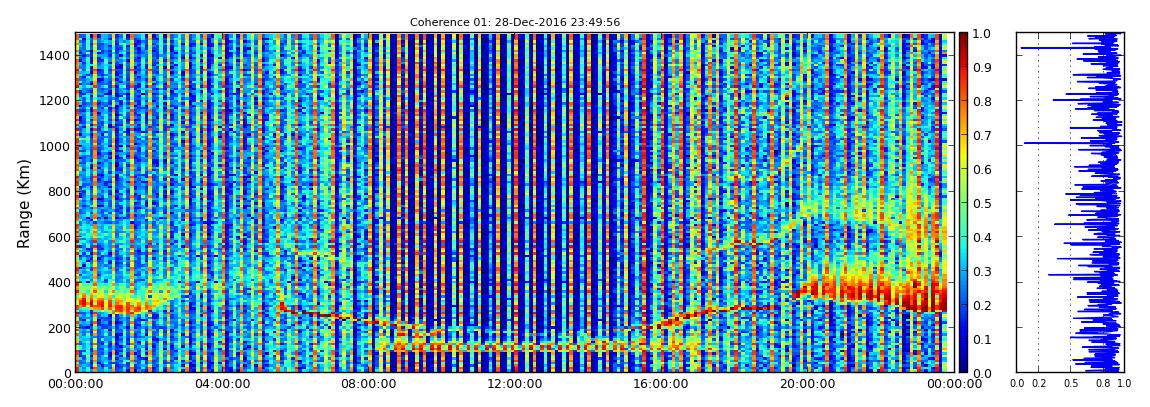The height and width of the screenshot is (407, 1150).
Task: Click the 600 range tick label
Action: (59, 238)
